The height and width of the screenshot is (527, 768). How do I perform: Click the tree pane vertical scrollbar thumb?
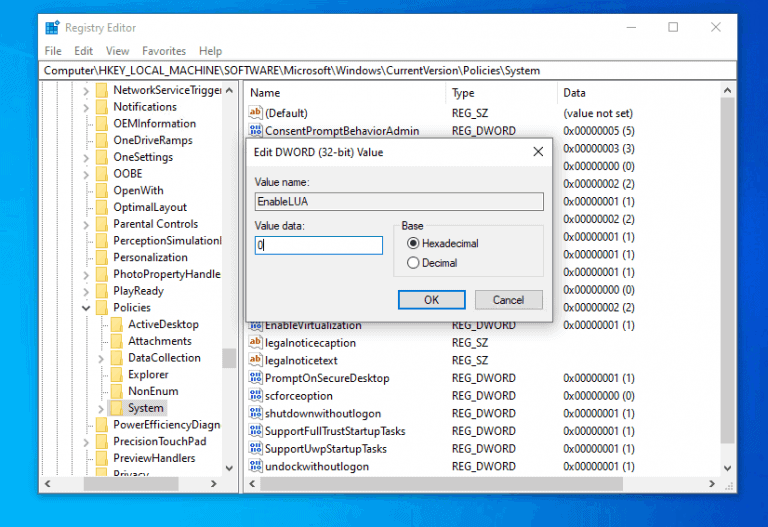[x=229, y=358]
